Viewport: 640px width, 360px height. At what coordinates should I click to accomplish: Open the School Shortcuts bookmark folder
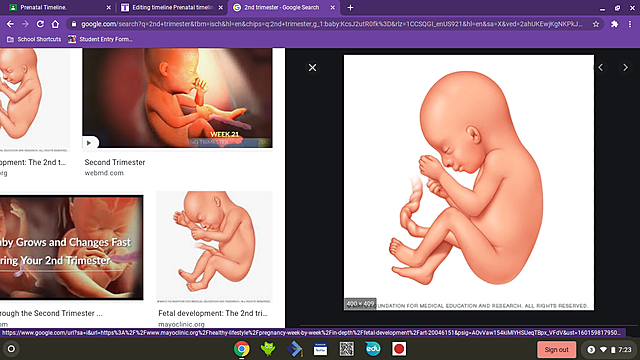coord(34,39)
